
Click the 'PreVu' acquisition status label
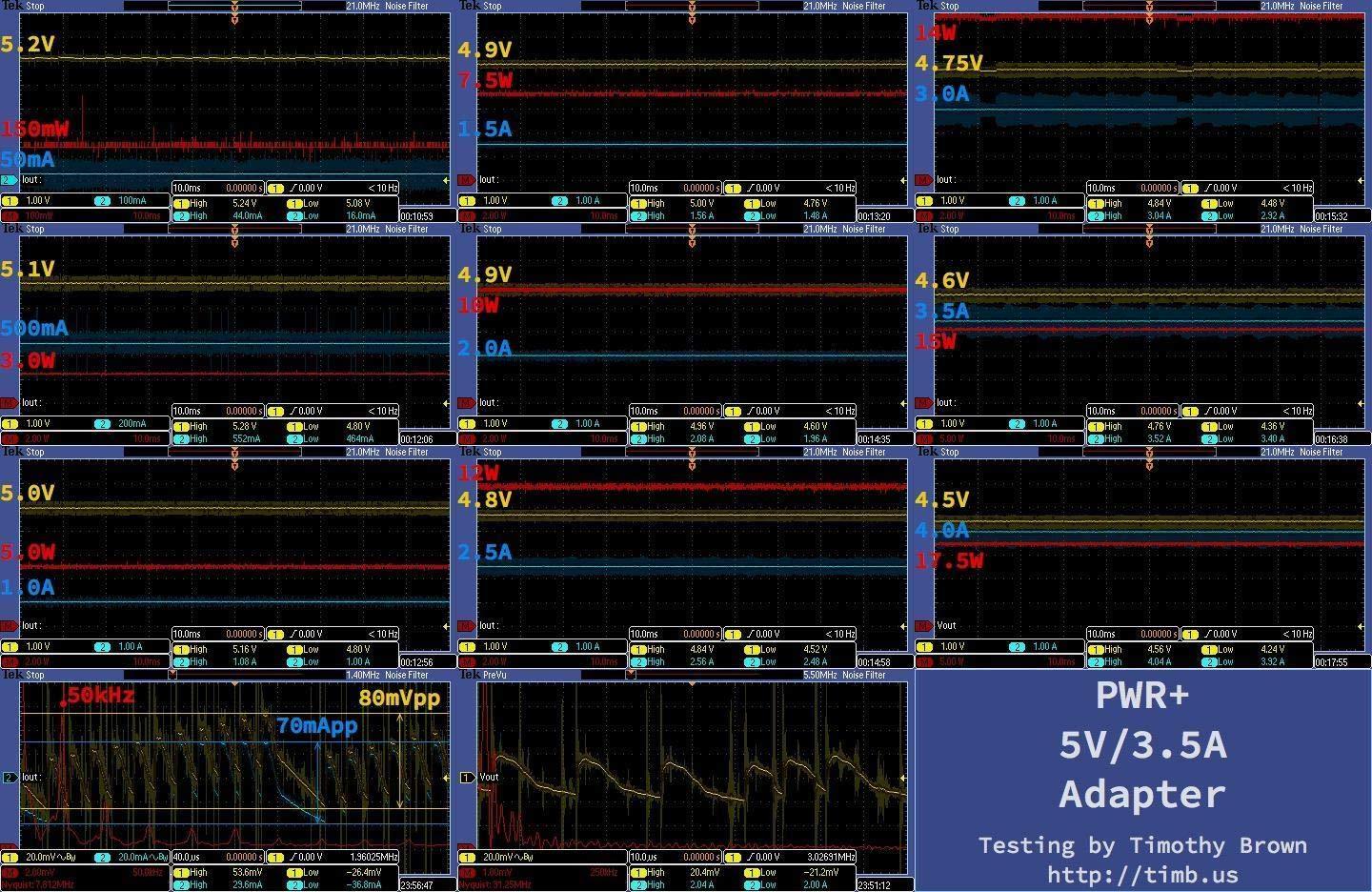tap(495, 675)
